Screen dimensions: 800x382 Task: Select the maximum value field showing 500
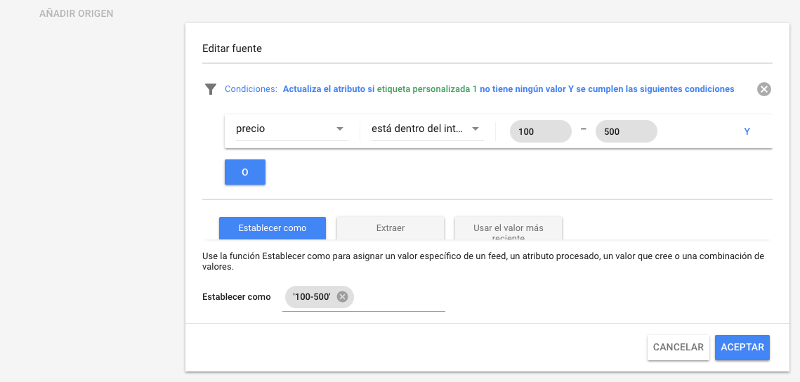tap(626, 132)
